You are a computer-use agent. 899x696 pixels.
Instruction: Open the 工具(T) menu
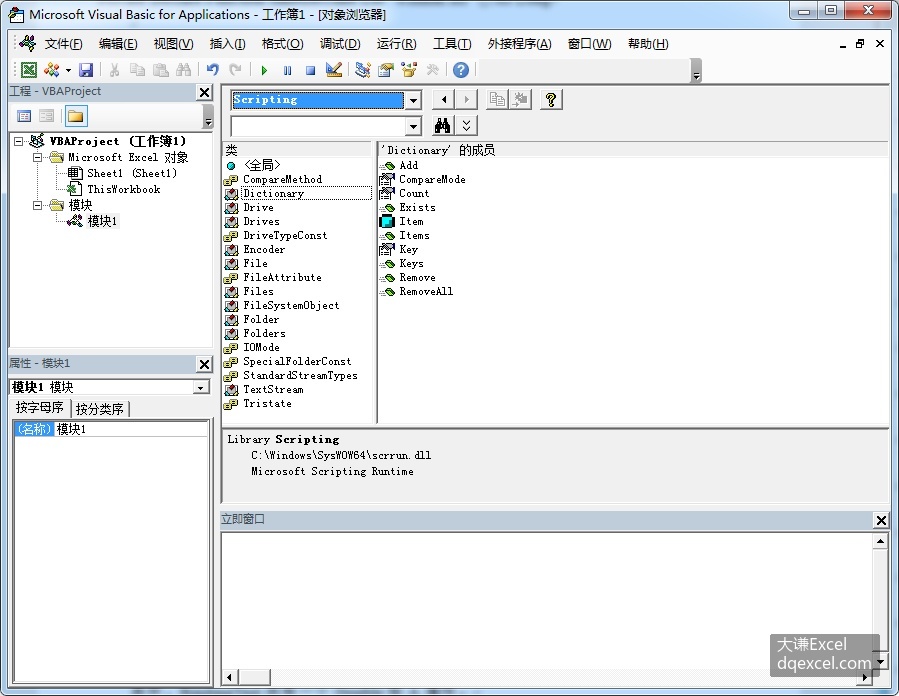[x=452, y=44]
